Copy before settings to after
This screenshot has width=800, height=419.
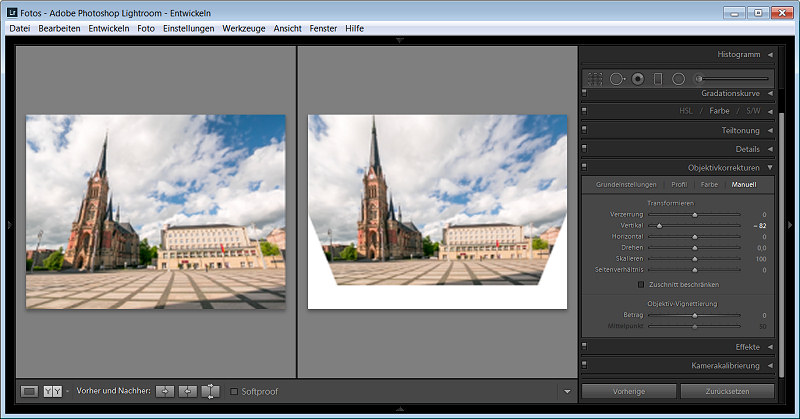[165, 391]
